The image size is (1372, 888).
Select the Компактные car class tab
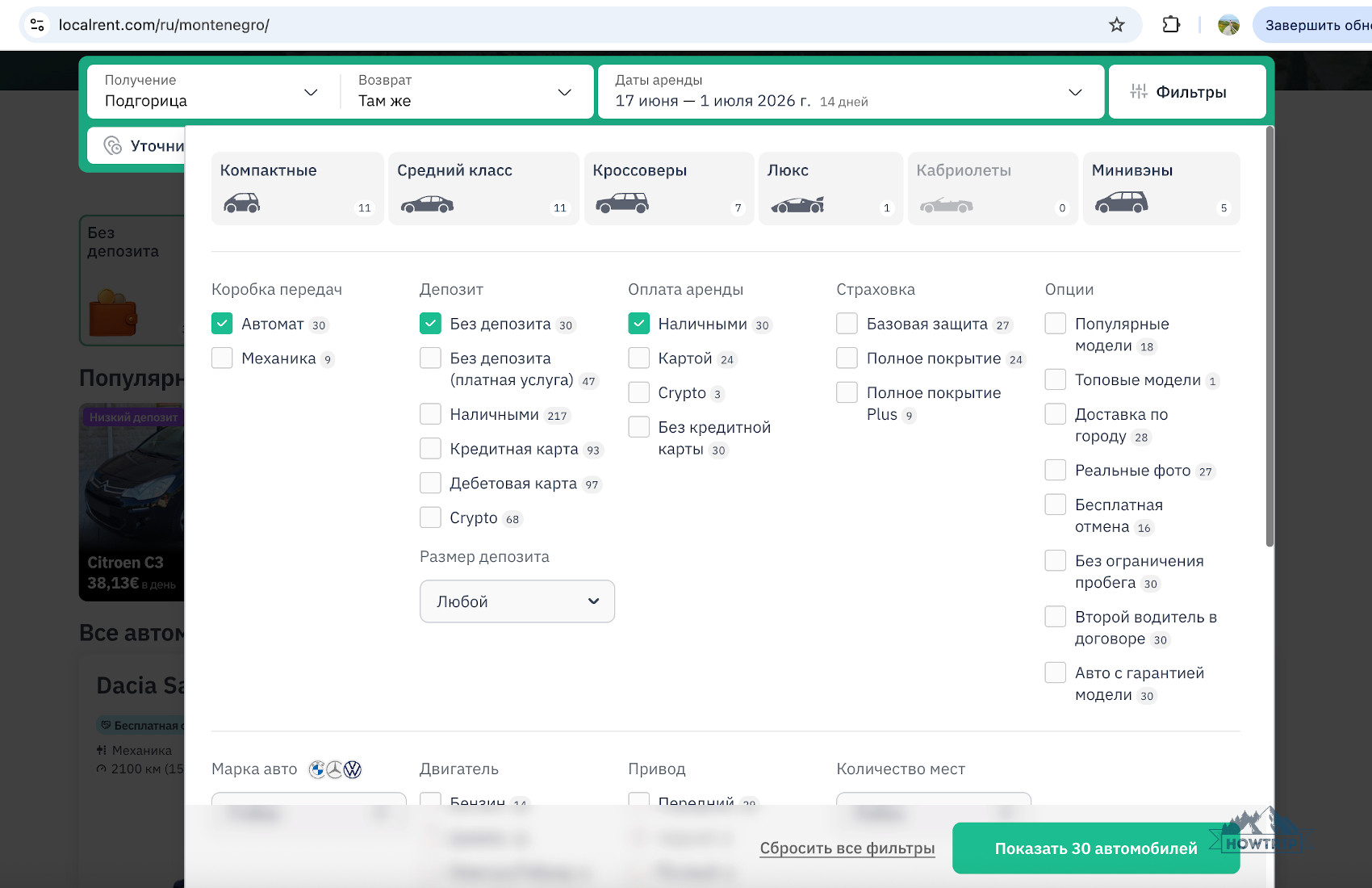coord(297,188)
